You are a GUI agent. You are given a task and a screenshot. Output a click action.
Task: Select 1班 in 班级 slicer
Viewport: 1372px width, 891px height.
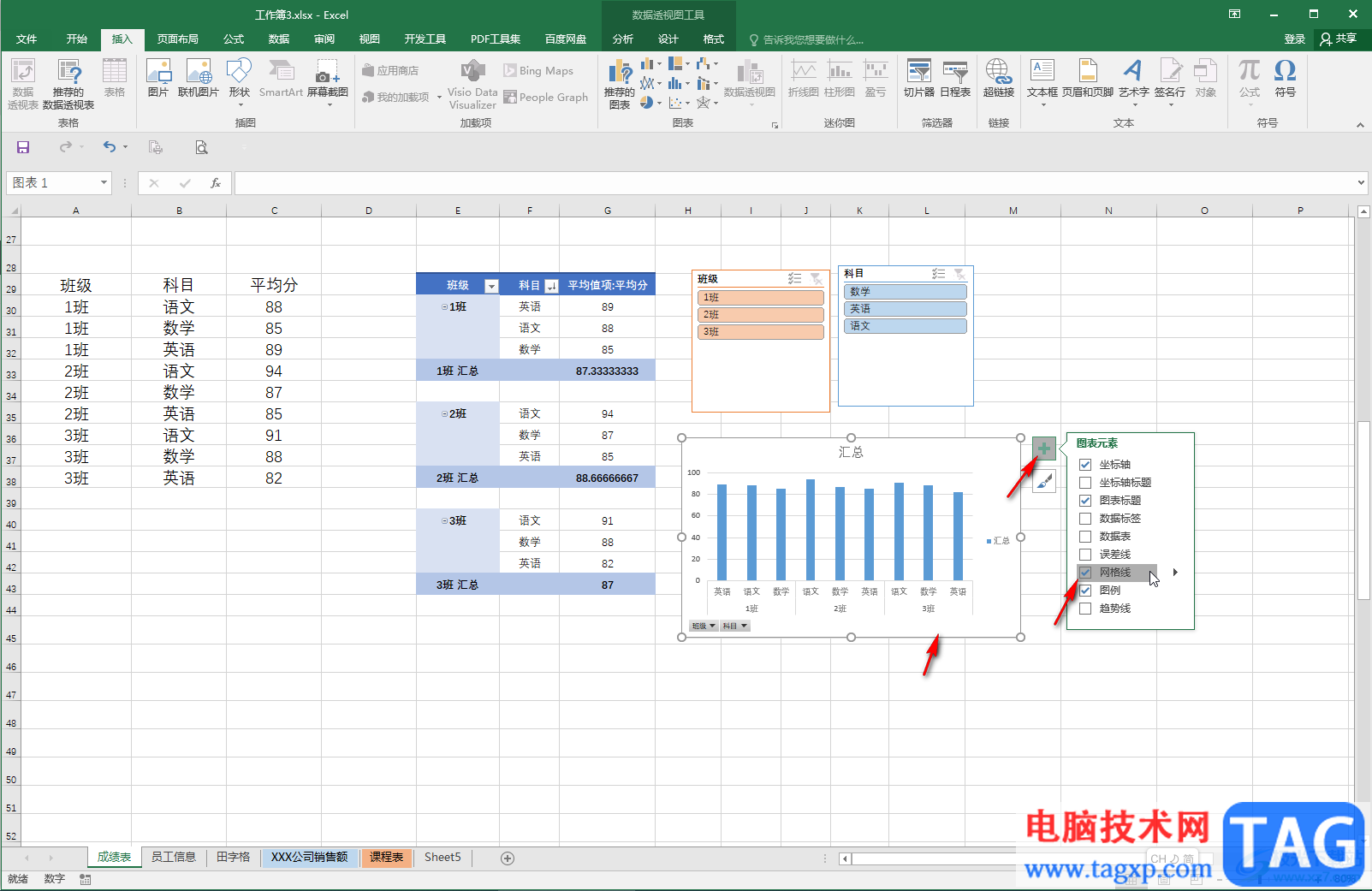pyautogui.click(x=761, y=298)
